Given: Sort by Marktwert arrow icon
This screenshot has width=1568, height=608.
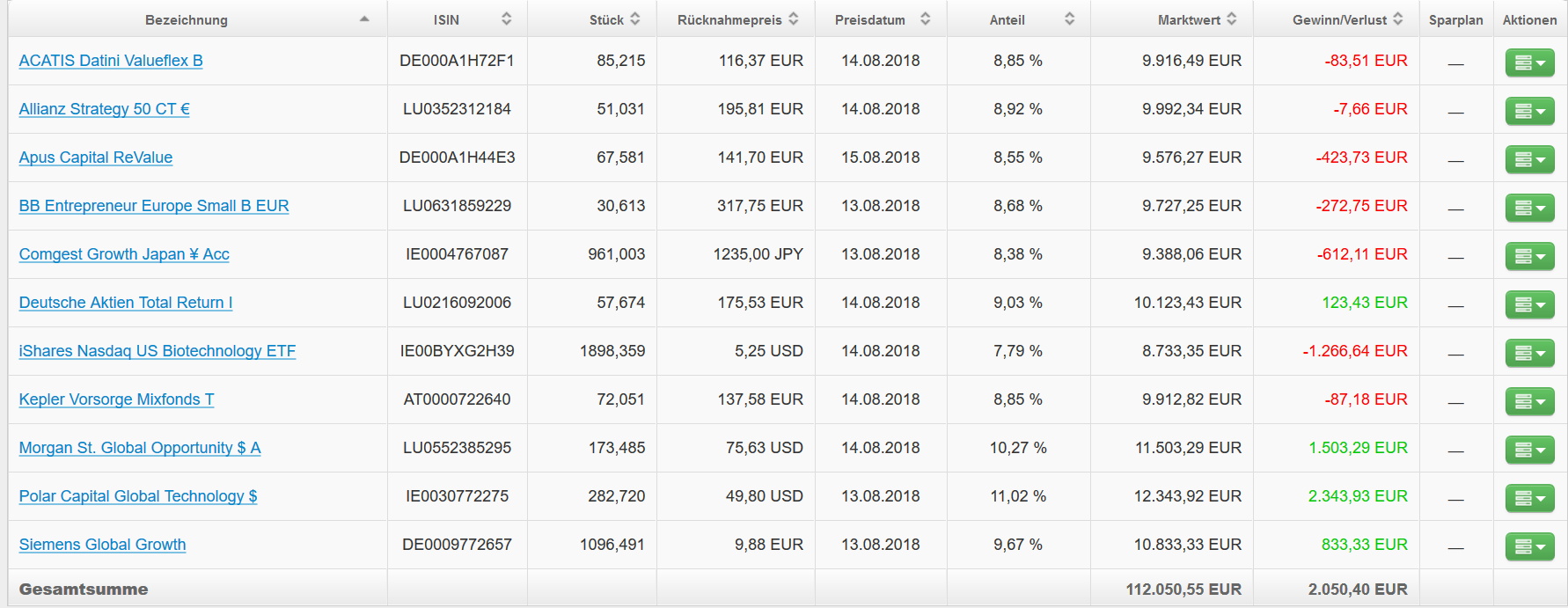Looking at the screenshot, I should point(1232,19).
